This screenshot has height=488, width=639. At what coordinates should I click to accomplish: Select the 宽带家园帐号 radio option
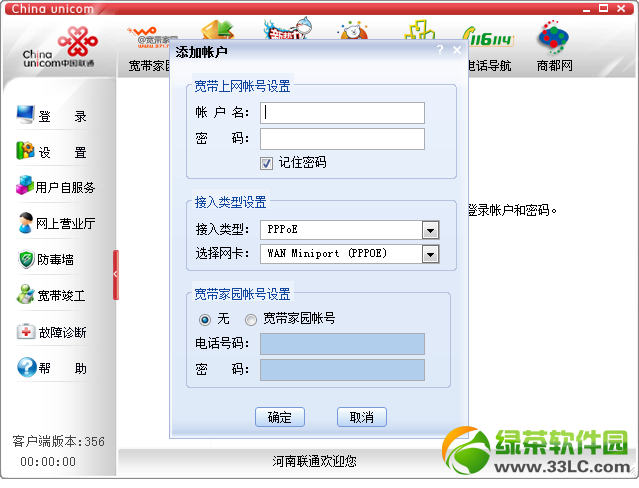point(251,320)
